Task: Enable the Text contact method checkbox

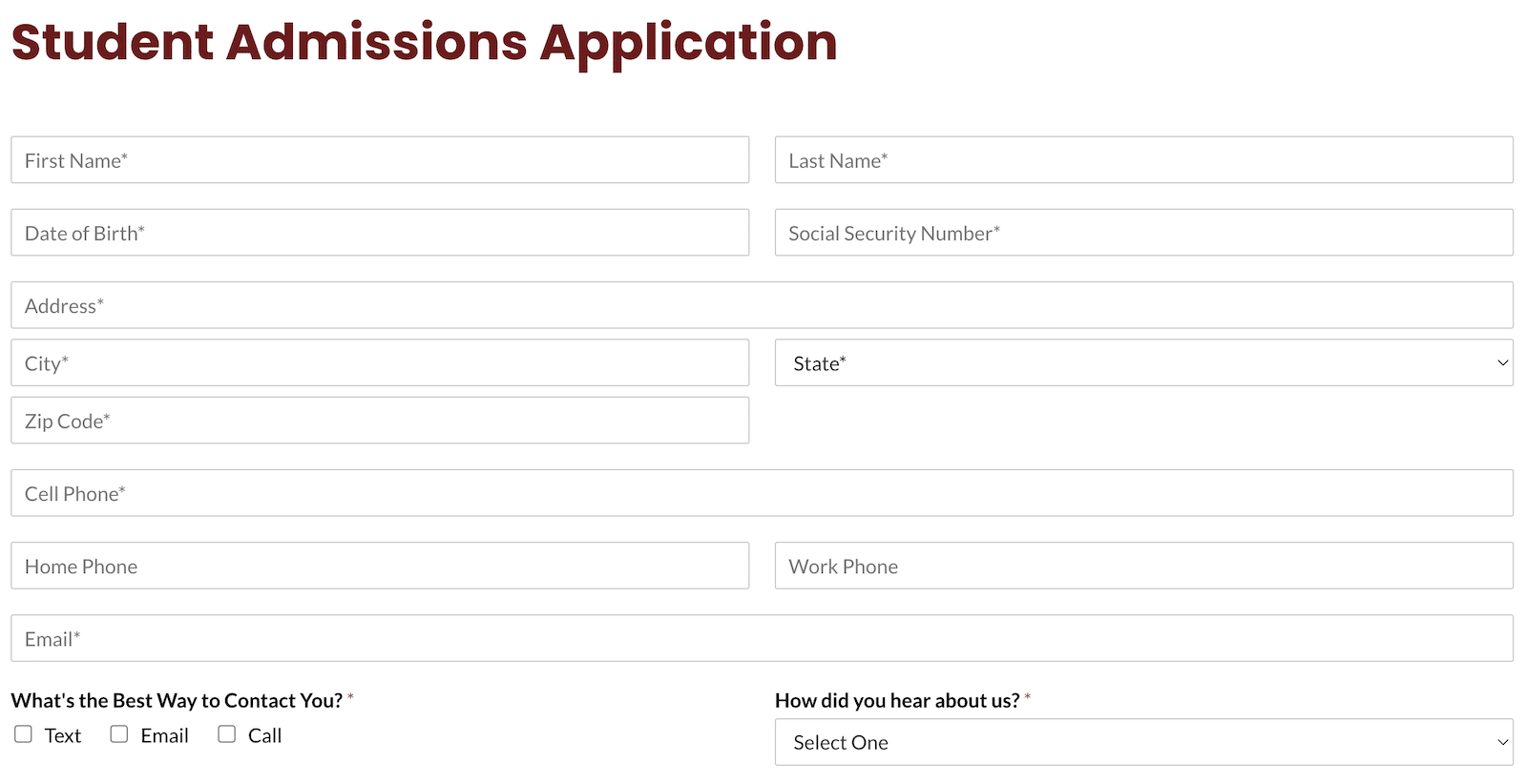Action: (23, 733)
